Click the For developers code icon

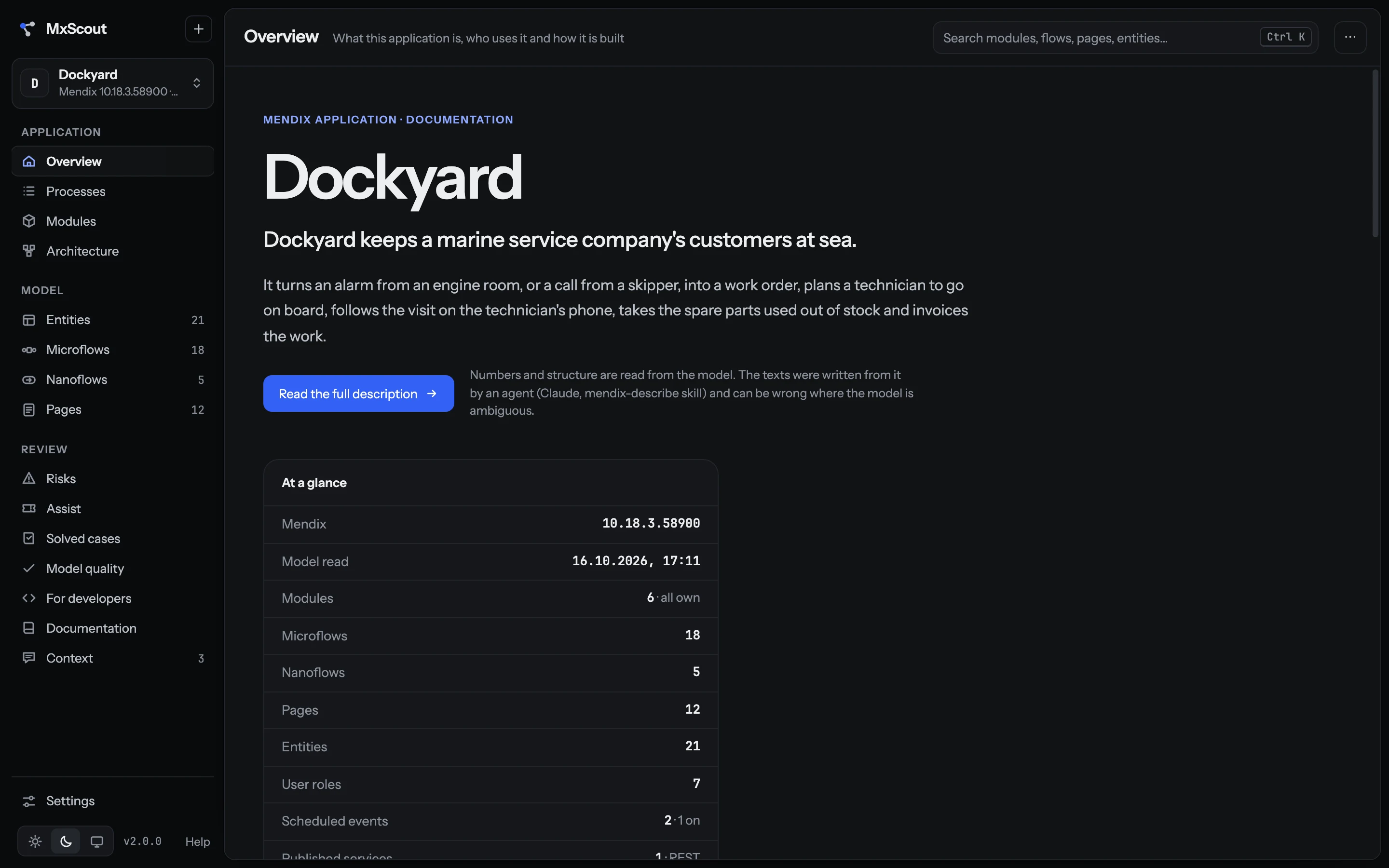pos(29,597)
